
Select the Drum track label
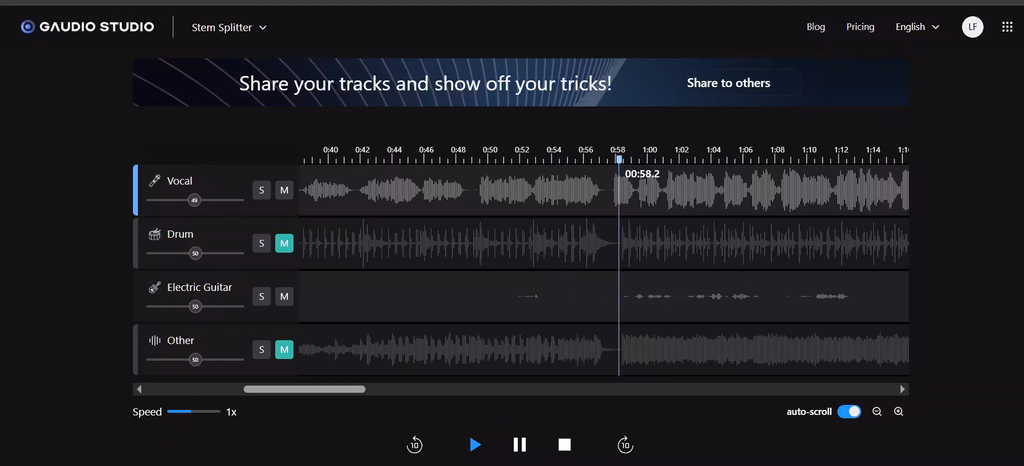(180, 234)
